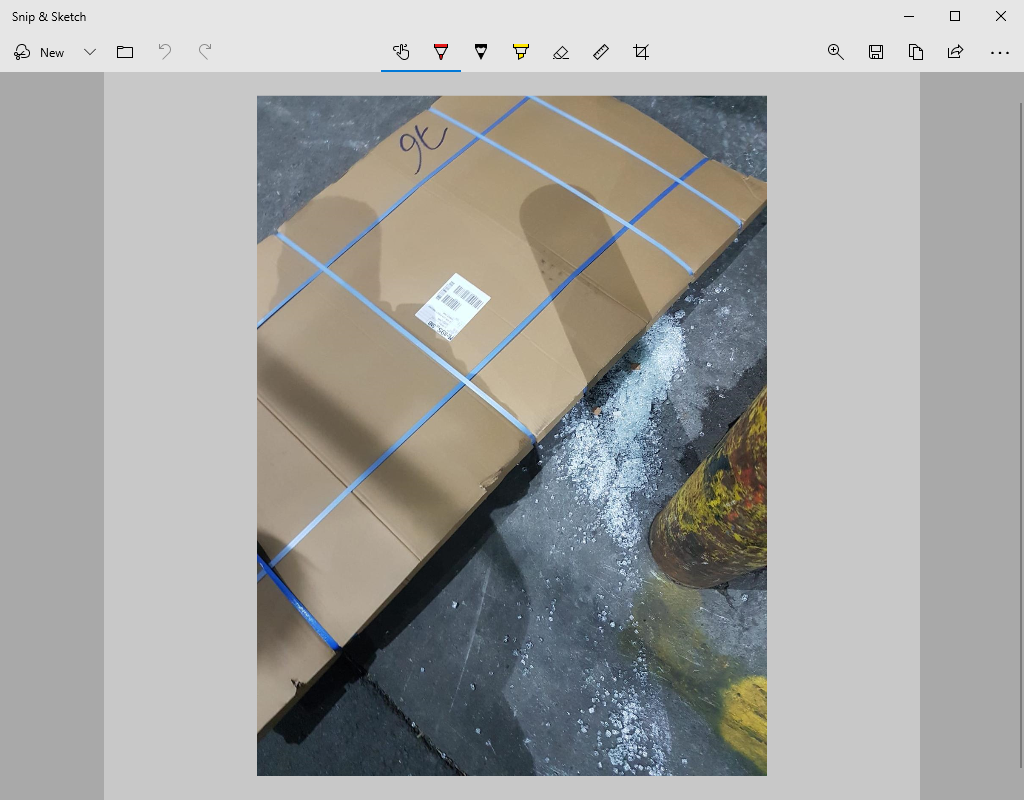1024x800 pixels.
Task: Open the See more options menu
Action: 999,52
